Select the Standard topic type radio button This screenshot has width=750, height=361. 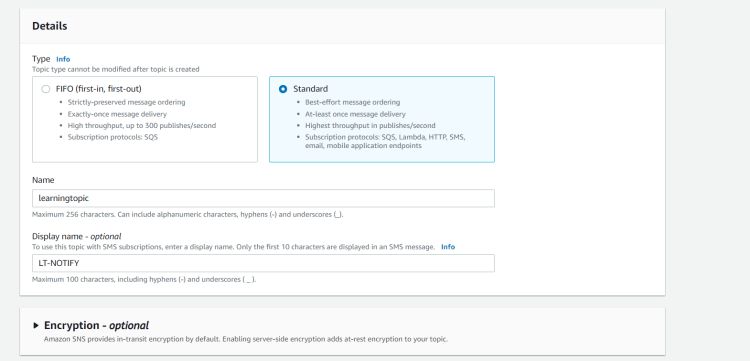283,89
